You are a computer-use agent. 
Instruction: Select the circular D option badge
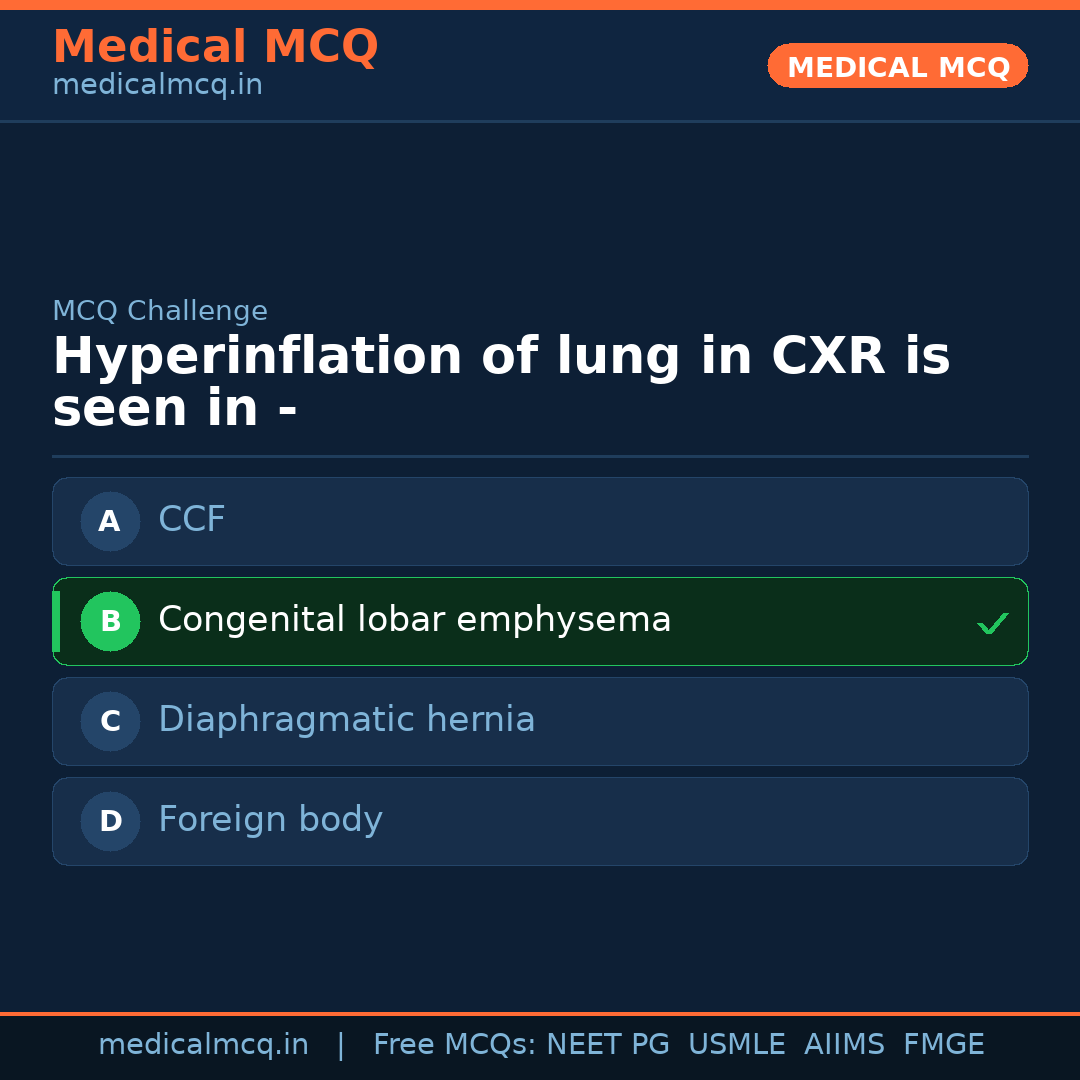(110, 821)
